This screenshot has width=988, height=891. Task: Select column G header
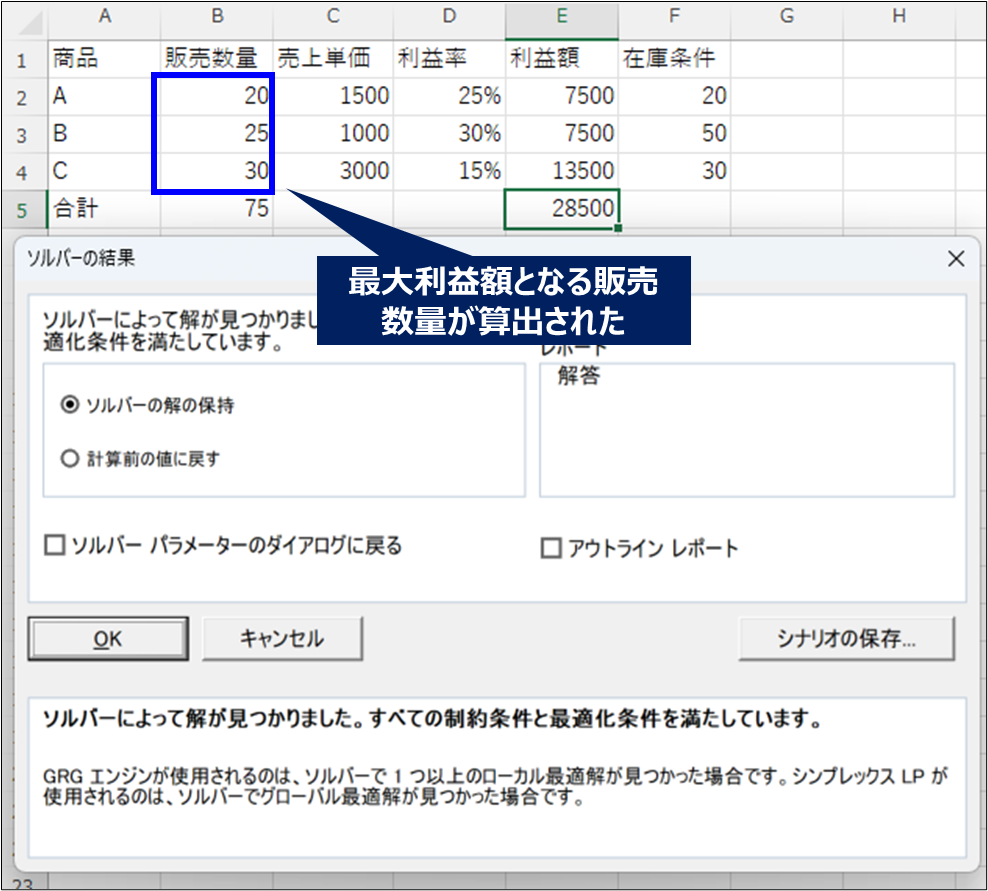[786, 15]
